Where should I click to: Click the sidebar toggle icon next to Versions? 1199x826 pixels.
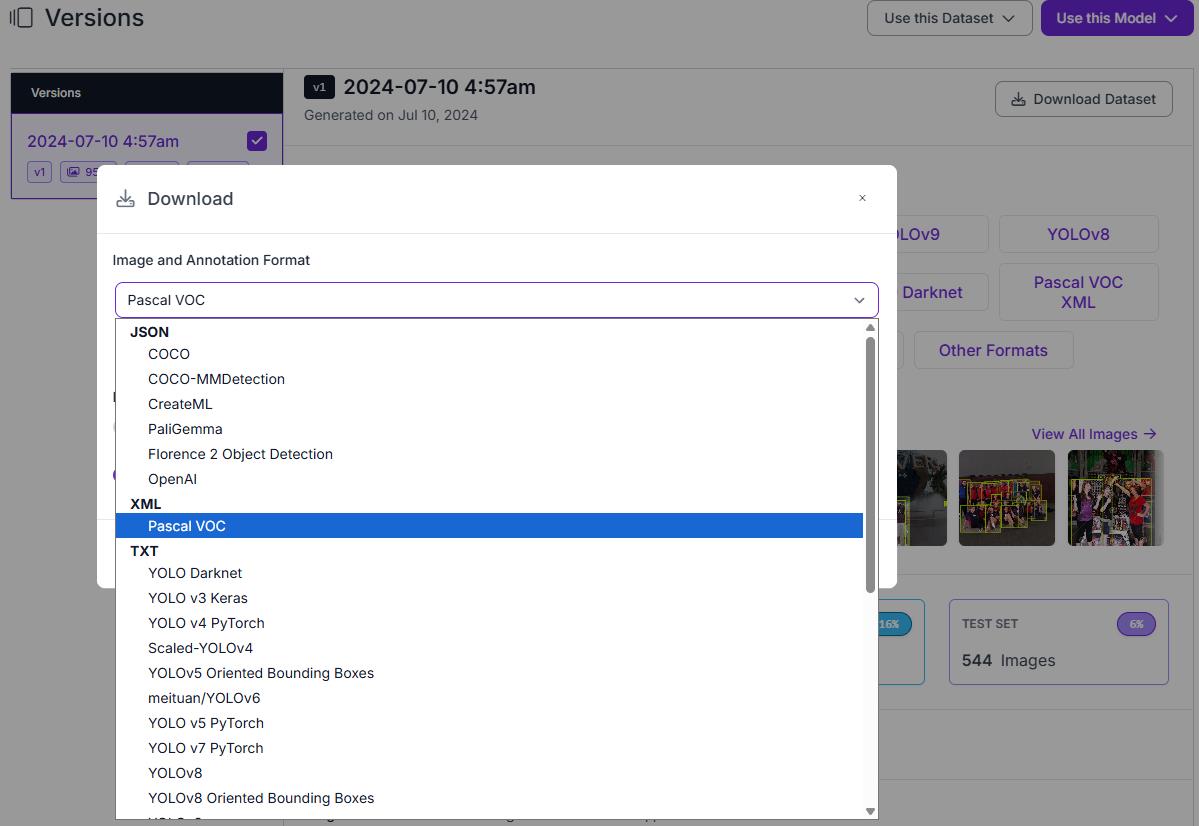pos(21,18)
